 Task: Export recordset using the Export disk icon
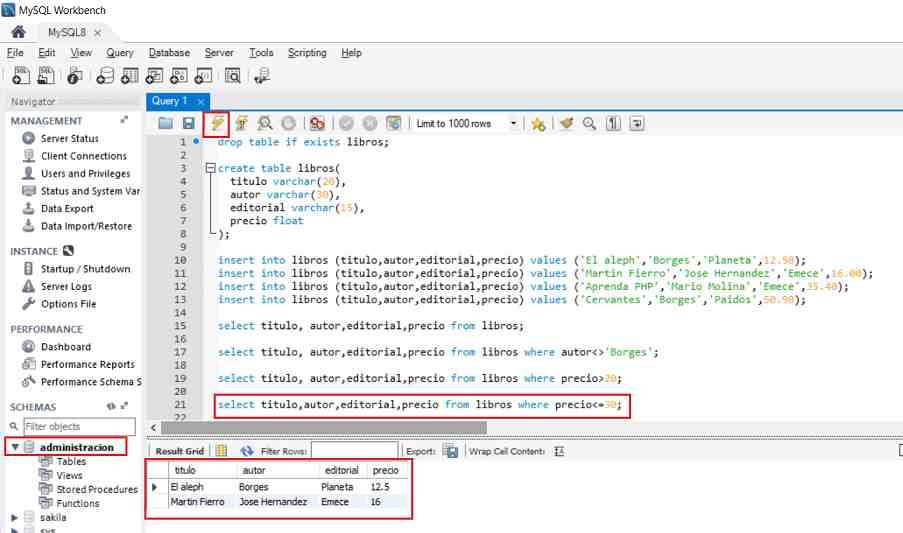click(x=450, y=451)
